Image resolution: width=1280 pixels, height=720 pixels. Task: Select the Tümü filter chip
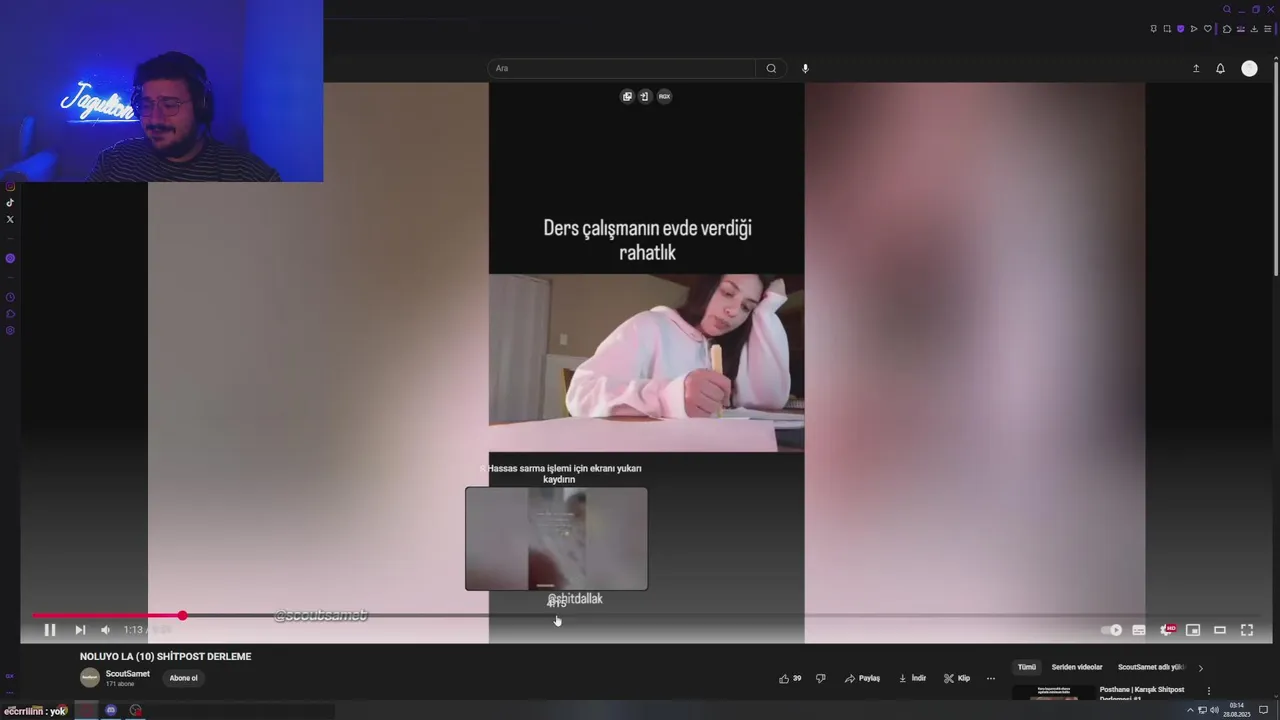pos(1027,667)
